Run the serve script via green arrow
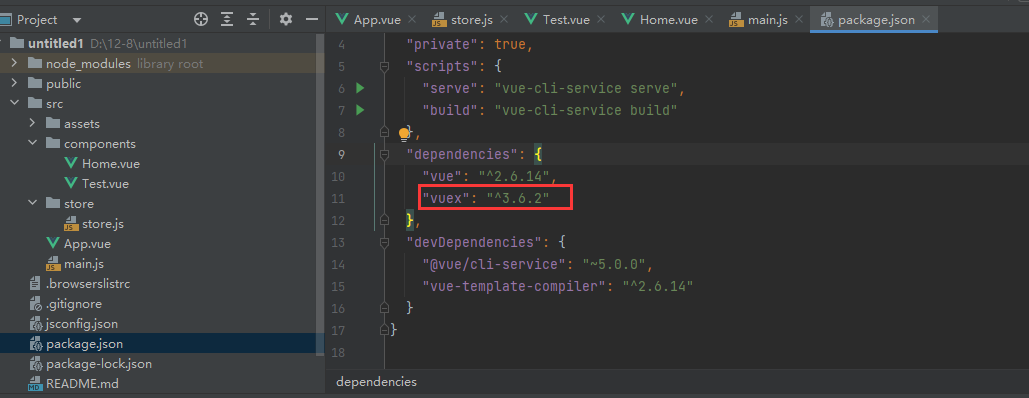The image size is (1029, 398). tap(360, 87)
